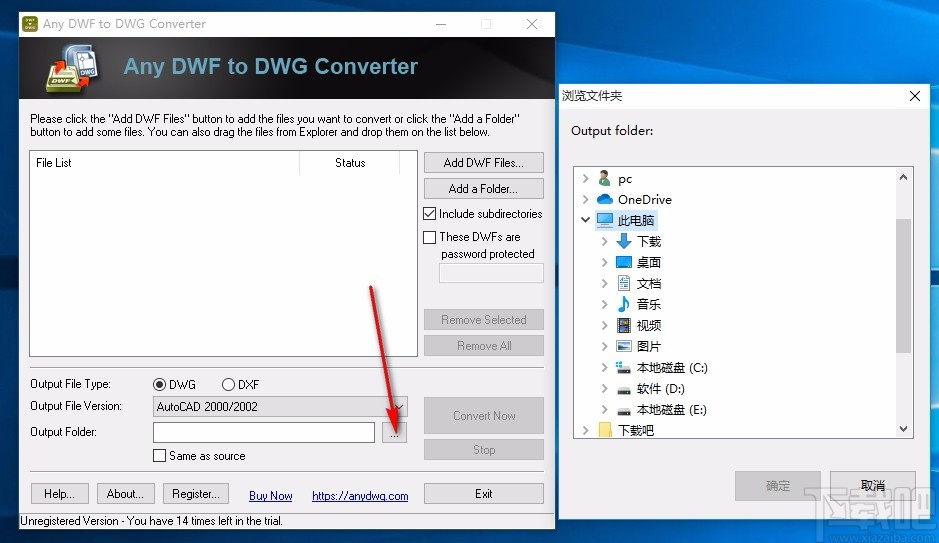Click the About button
This screenshot has height=543, width=939.
[x=126, y=494]
